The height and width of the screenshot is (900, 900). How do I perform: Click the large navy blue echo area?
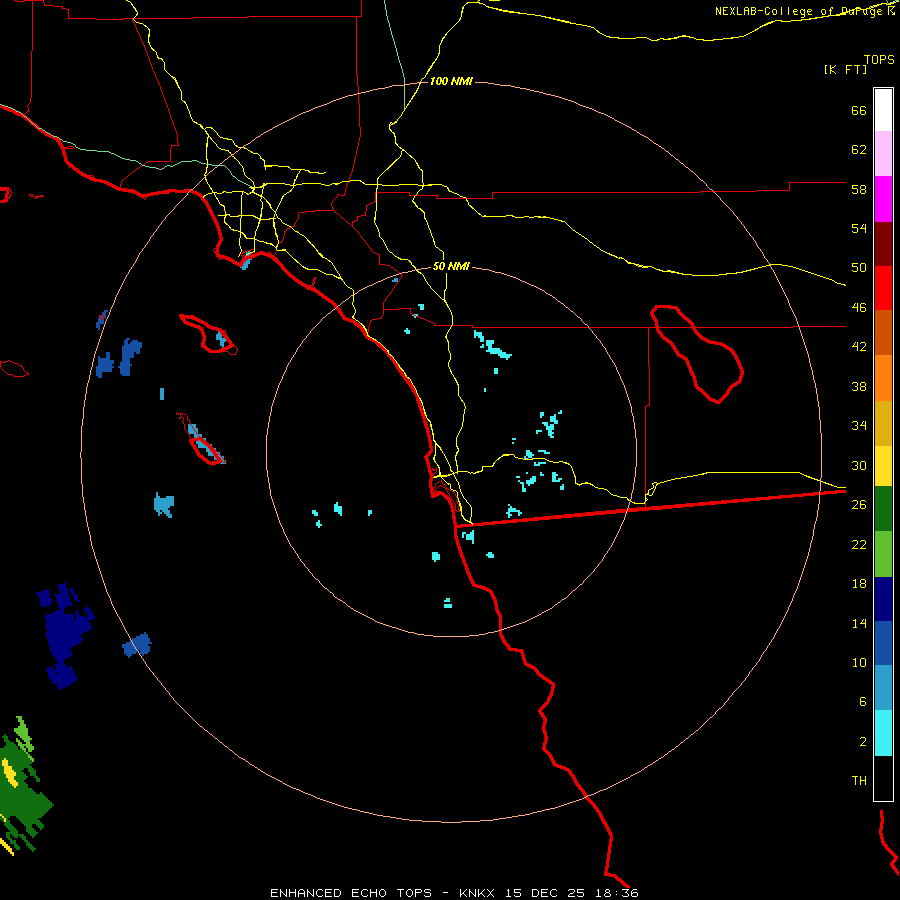65,635
